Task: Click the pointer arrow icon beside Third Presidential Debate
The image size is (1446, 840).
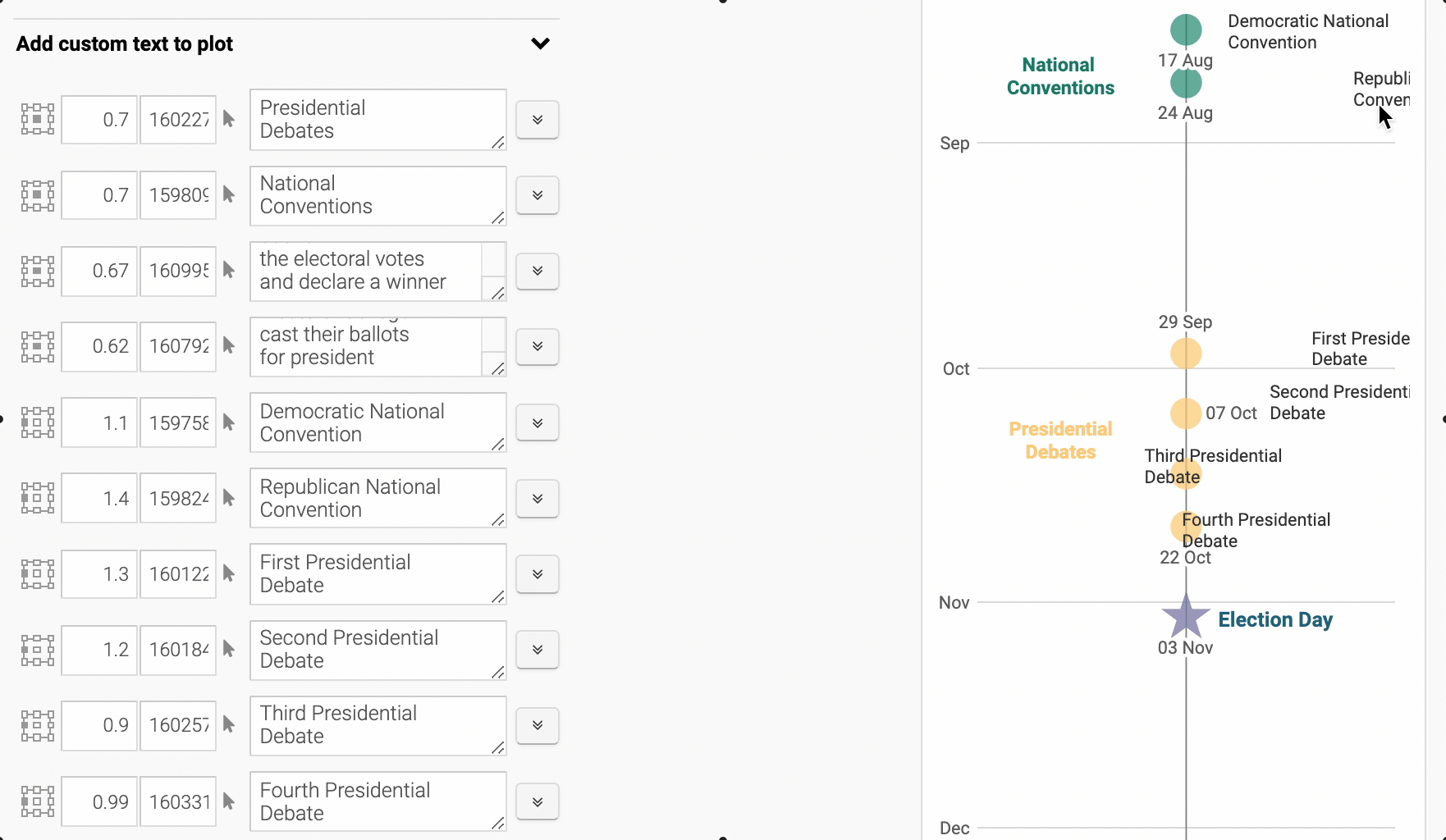Action: (228, 725)
